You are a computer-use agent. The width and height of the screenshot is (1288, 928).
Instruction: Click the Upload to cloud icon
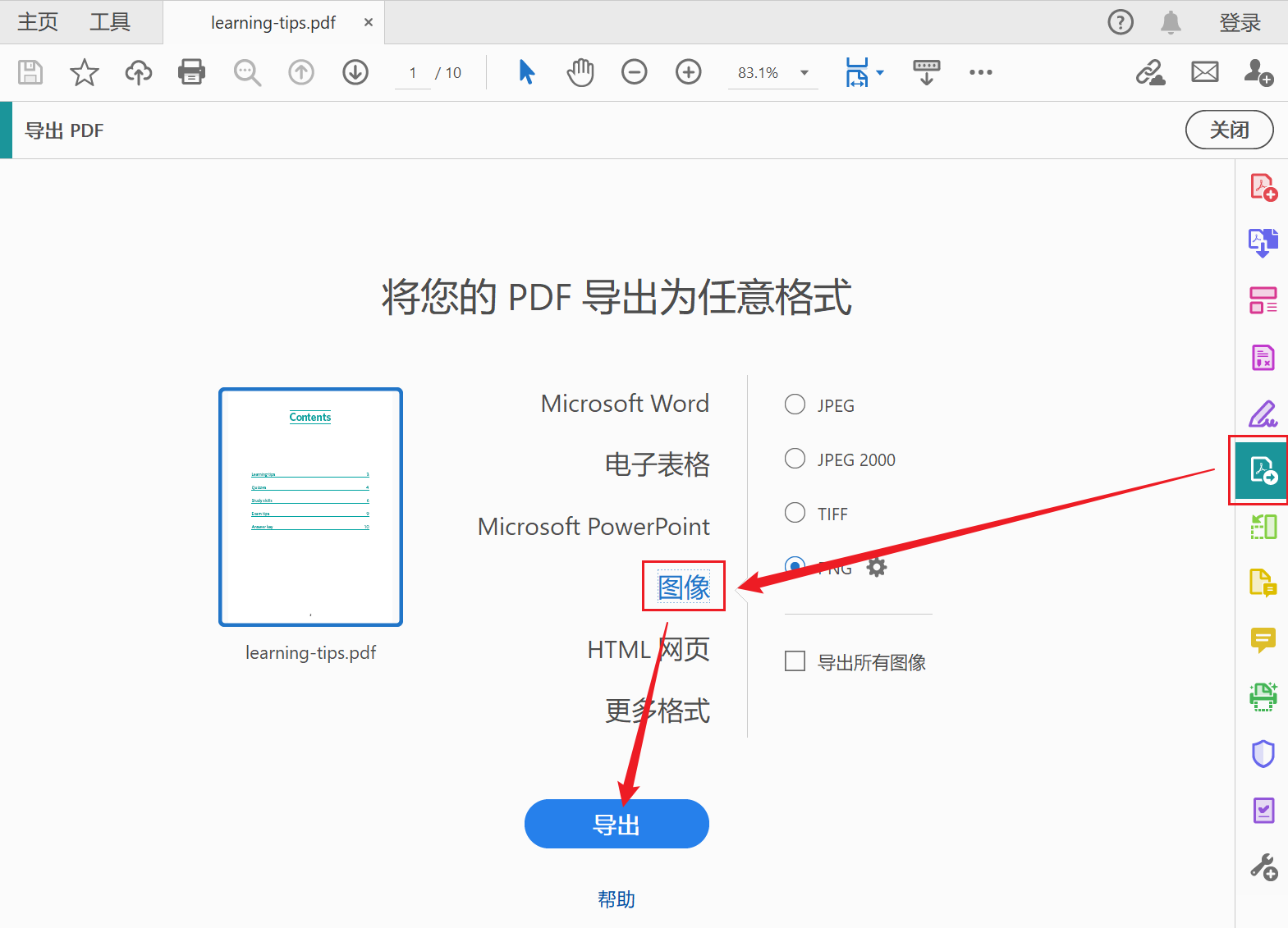click(x=139, y=72)
